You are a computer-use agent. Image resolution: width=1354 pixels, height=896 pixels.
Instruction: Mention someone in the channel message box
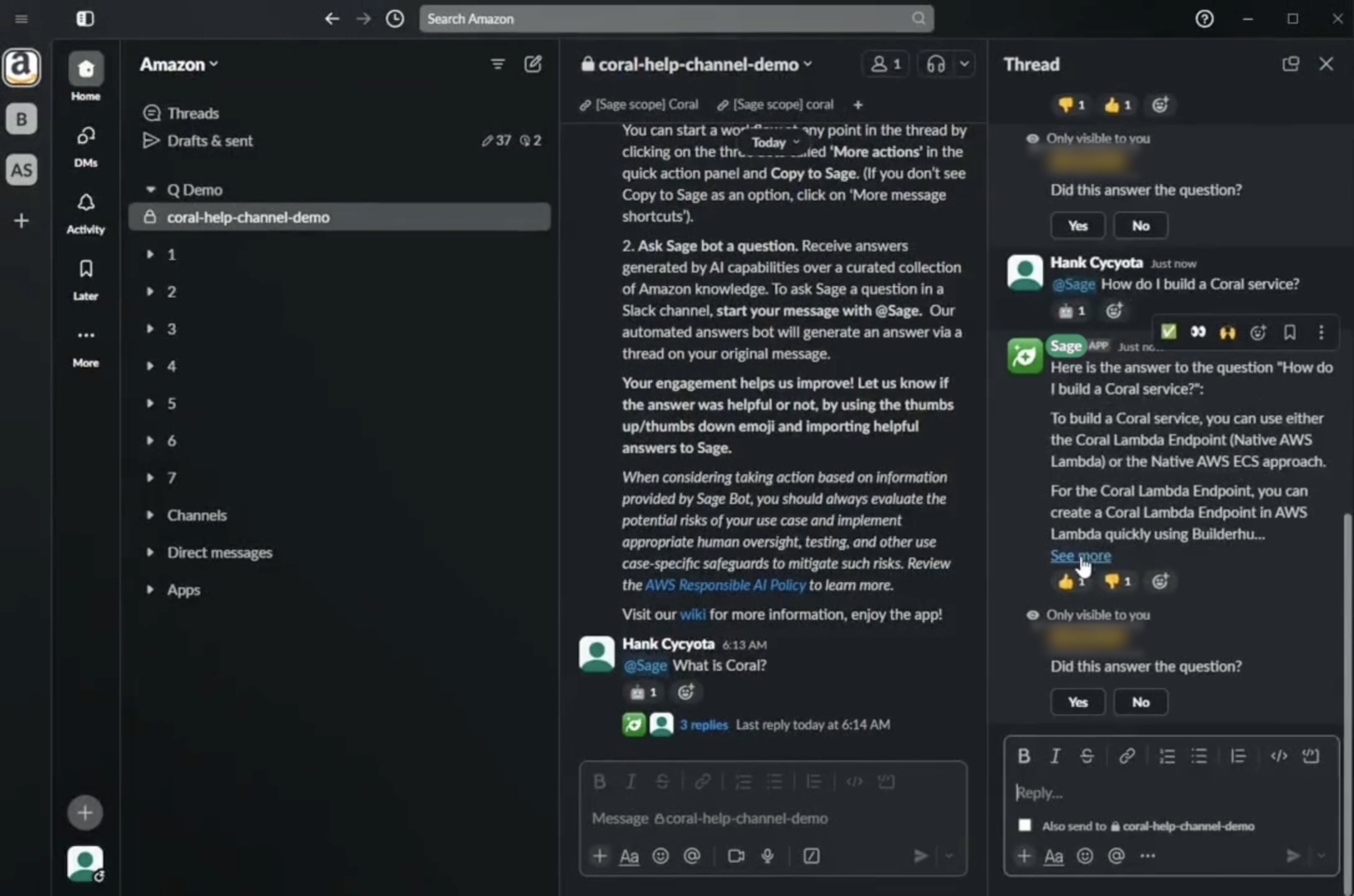[x=692, y=856]
